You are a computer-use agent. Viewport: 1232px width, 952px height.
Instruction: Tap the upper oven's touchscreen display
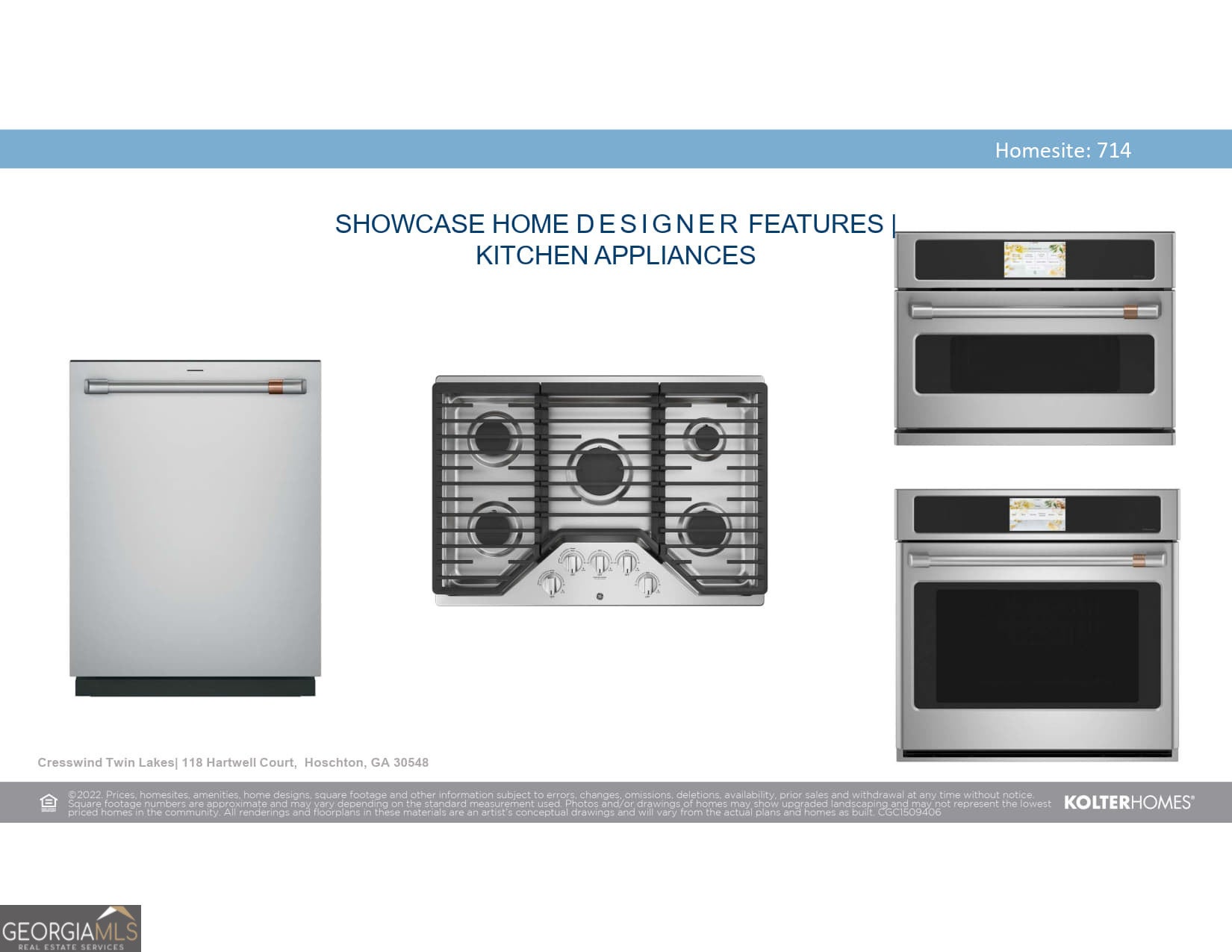pyautogui.click(x=1034, y=259)
